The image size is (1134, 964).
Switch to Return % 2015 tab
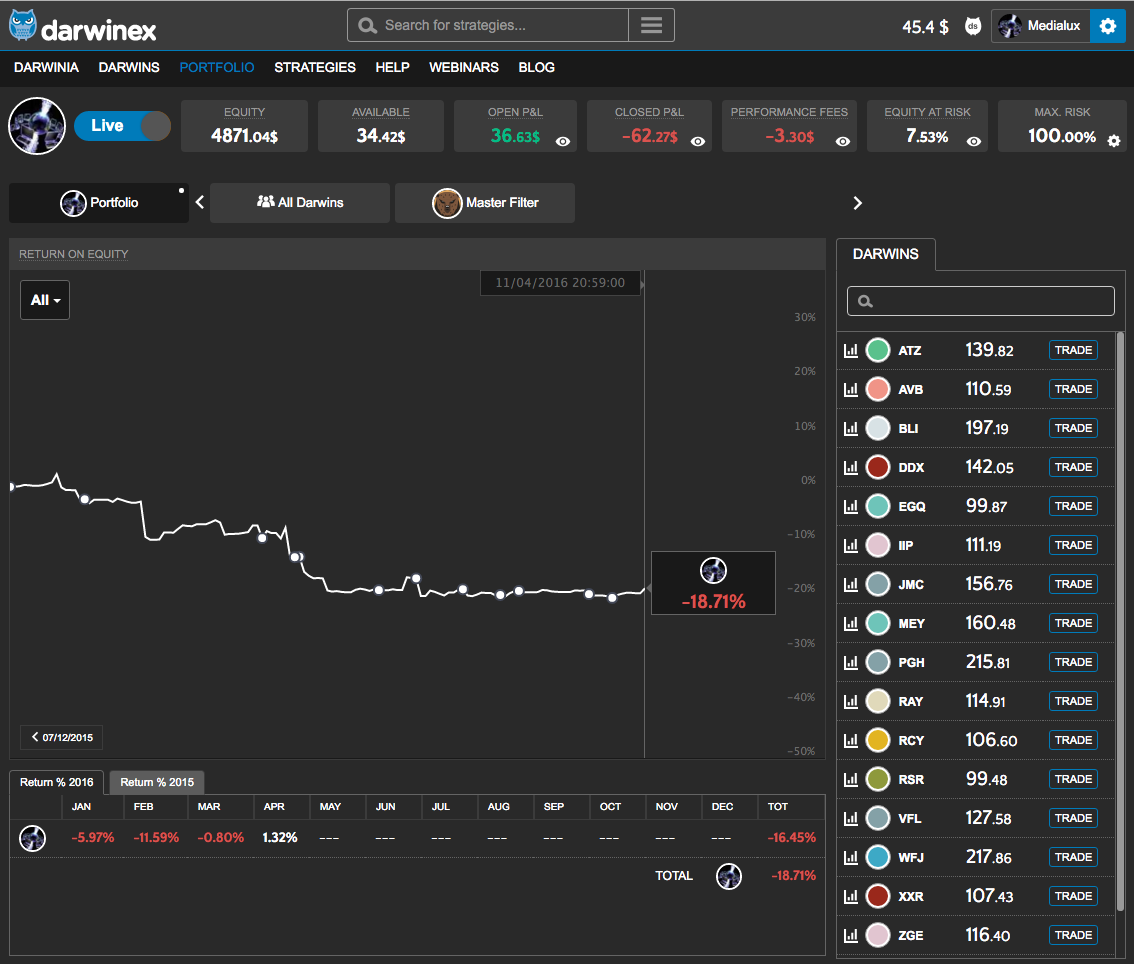pos(155,782)
